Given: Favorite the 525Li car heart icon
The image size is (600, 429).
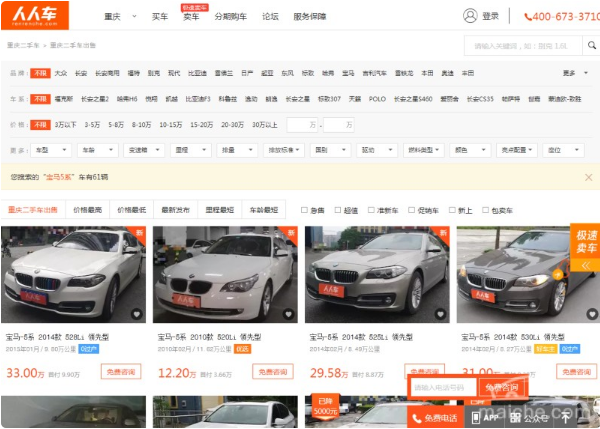Looking at the screenshot, I should 440,314.
